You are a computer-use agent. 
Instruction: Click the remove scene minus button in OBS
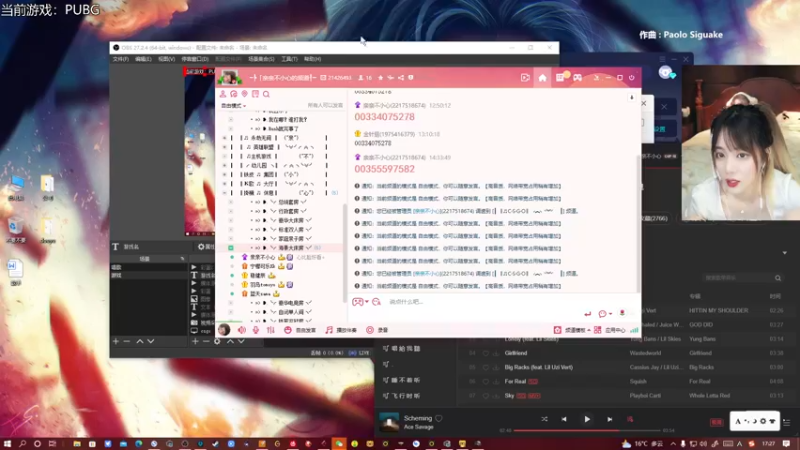point(127,341)
